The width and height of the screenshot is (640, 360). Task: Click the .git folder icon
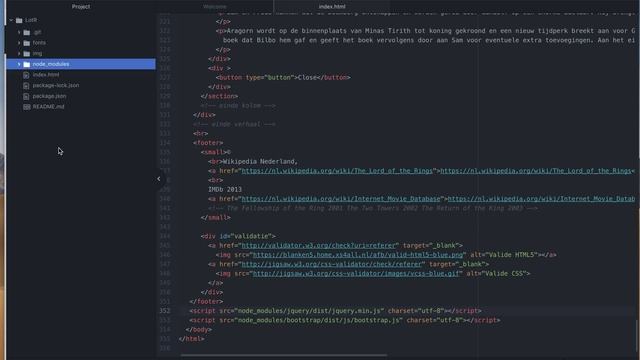click(x=27, y=32)
